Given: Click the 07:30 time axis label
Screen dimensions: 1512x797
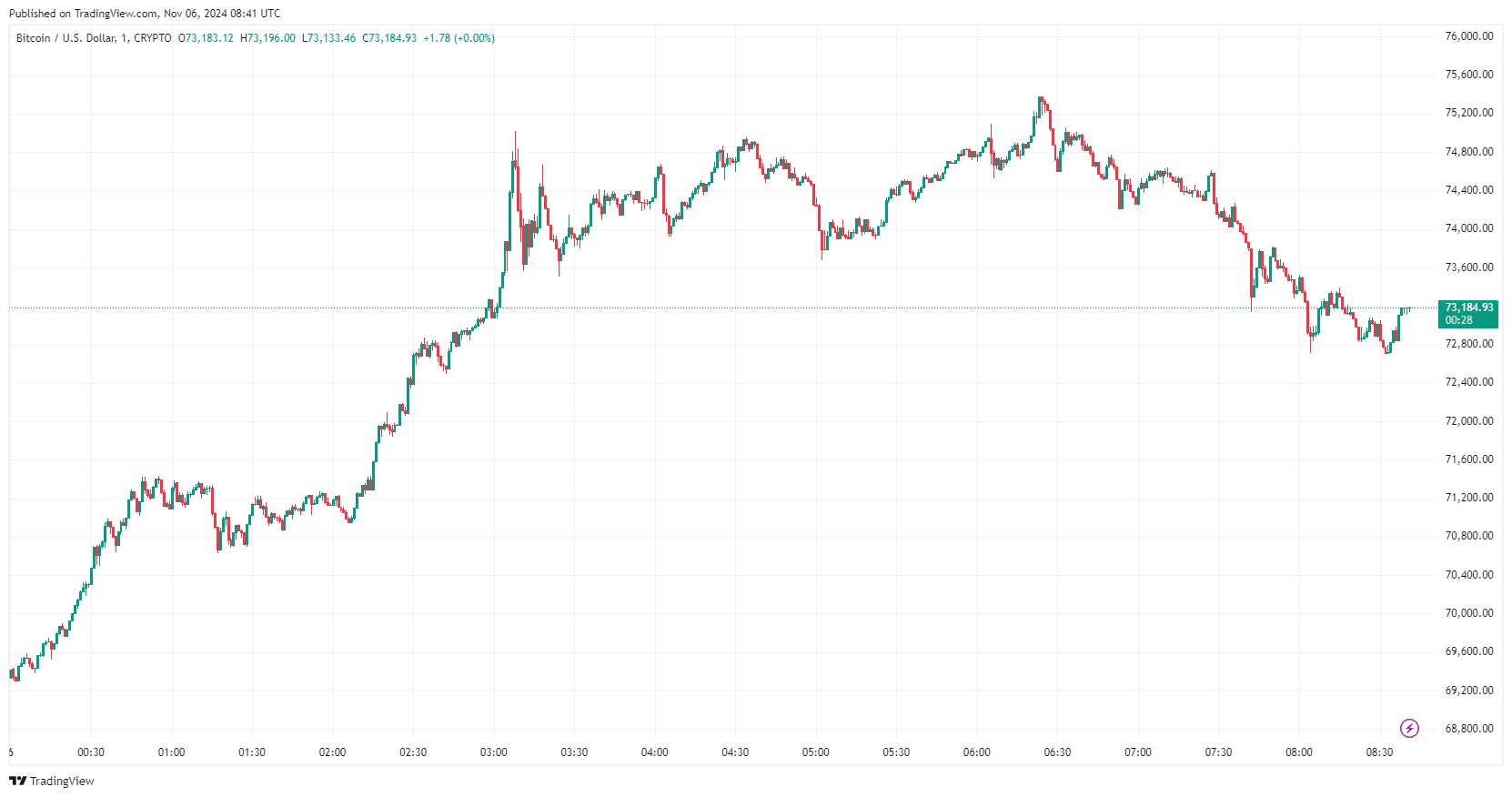Looking at the screenshot, I should pyautogui.click(x=1218, y=752).
